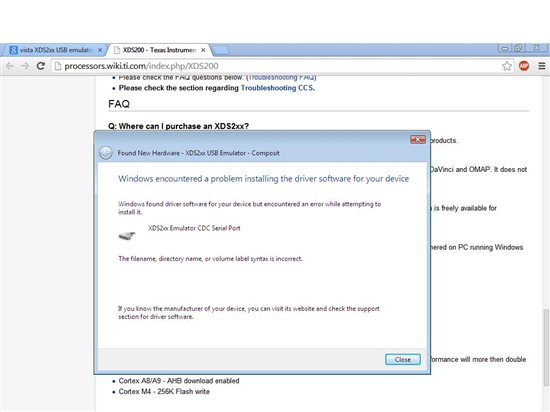Click 'filename, directory name' error message
550x412 pixels.
pos(210,259)
